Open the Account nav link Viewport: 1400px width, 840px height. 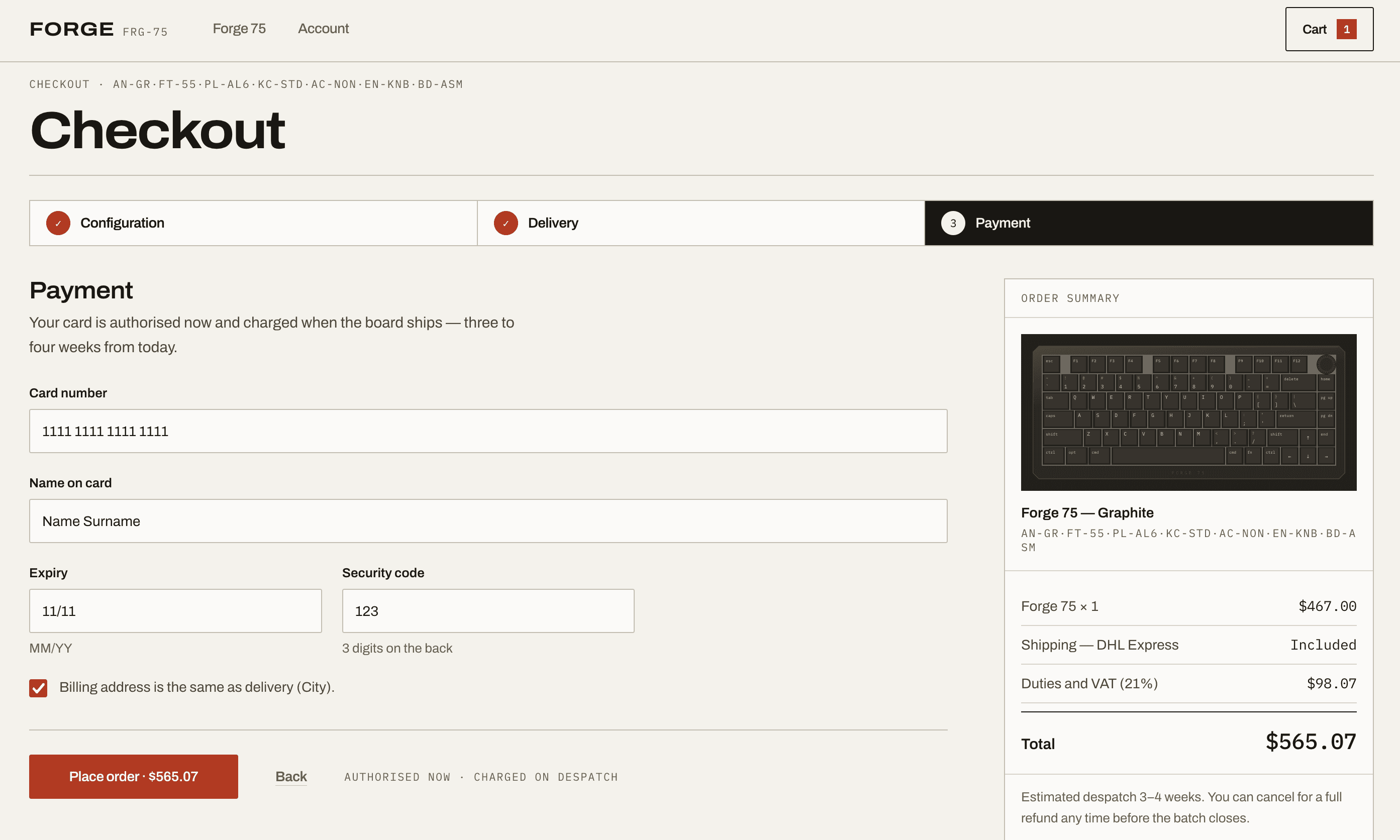point(323,29)
